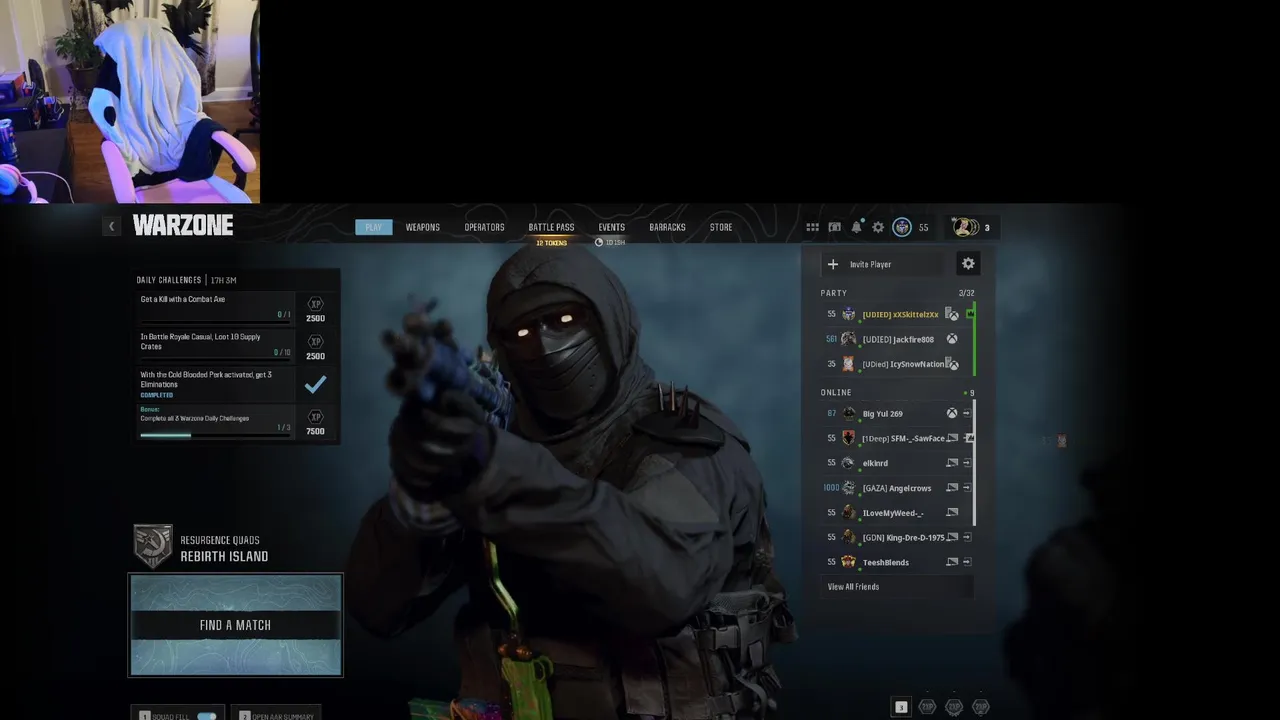Click XP badge for Combat Axe challenge
1280x720 pixels.
coord(315,304)
